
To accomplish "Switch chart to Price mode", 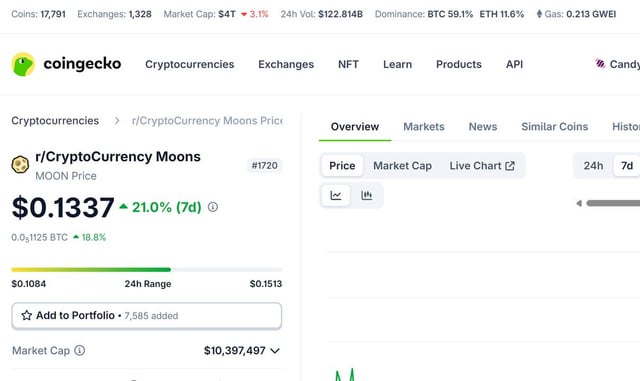I will (x=342, y=166).
